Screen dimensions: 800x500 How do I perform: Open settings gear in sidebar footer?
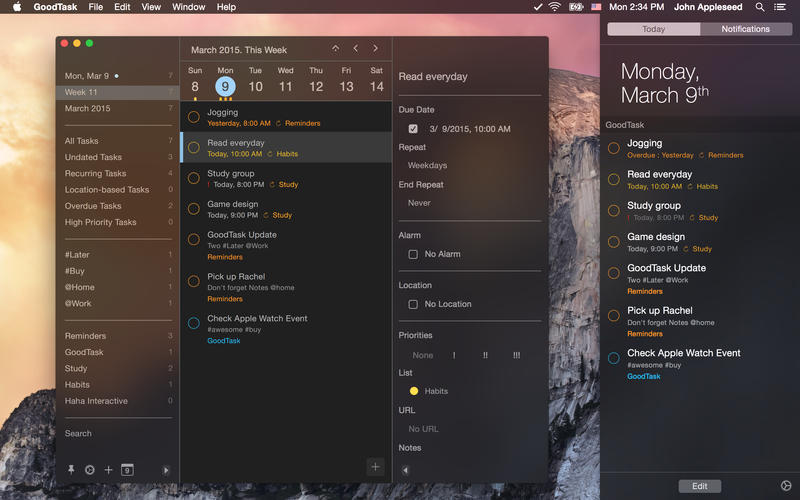click(x=90, y=470)
